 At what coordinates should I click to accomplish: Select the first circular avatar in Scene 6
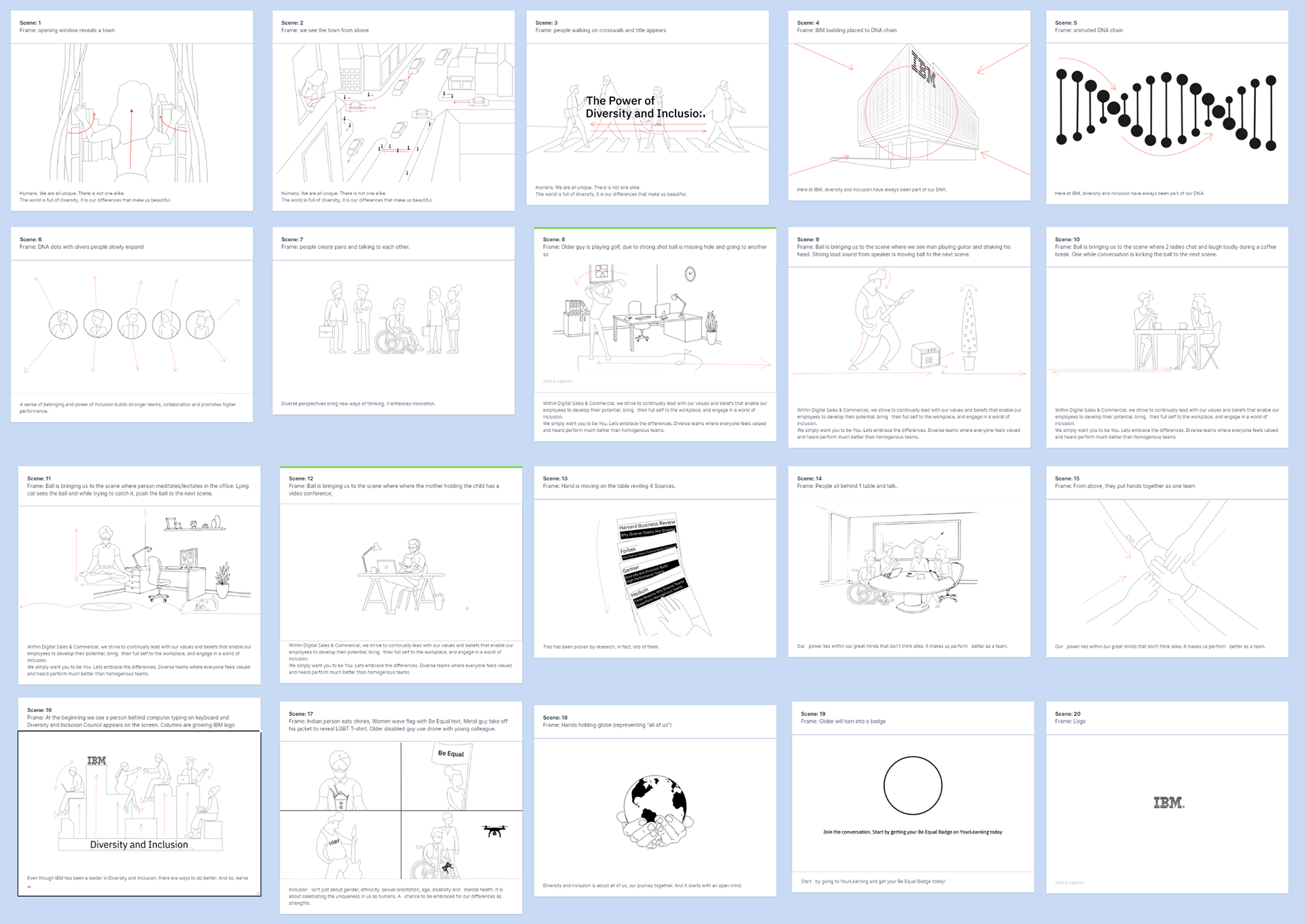(63, 325)
